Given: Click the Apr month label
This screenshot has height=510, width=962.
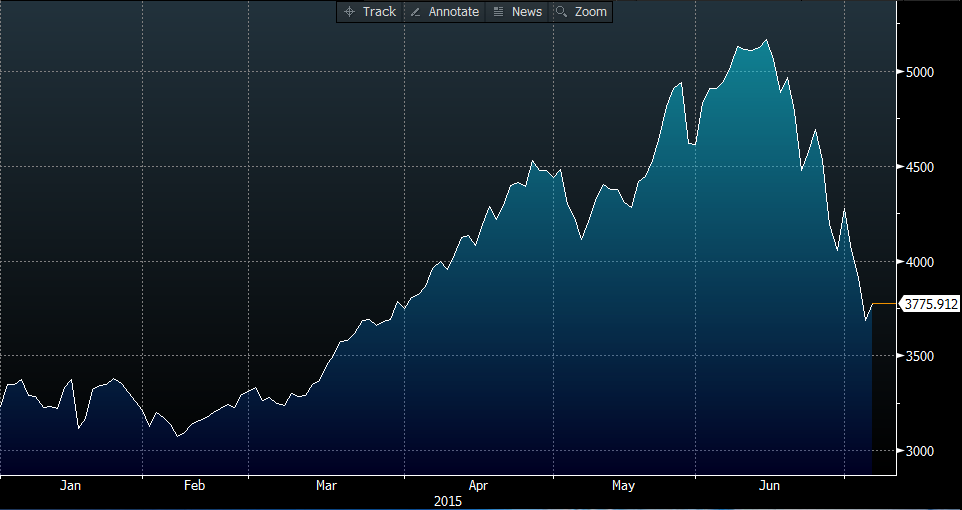Looking at the screenshot, I should (479, 486).
